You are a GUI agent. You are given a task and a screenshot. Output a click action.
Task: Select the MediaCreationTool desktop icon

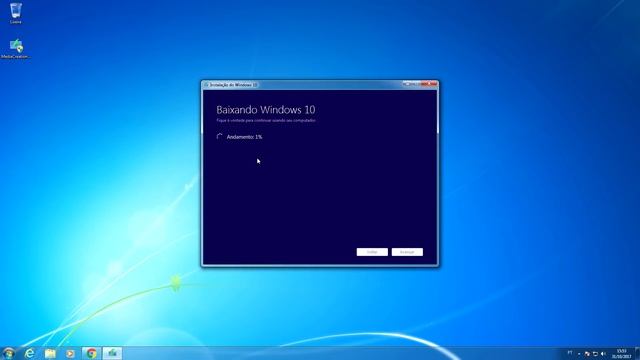point(16,48)
